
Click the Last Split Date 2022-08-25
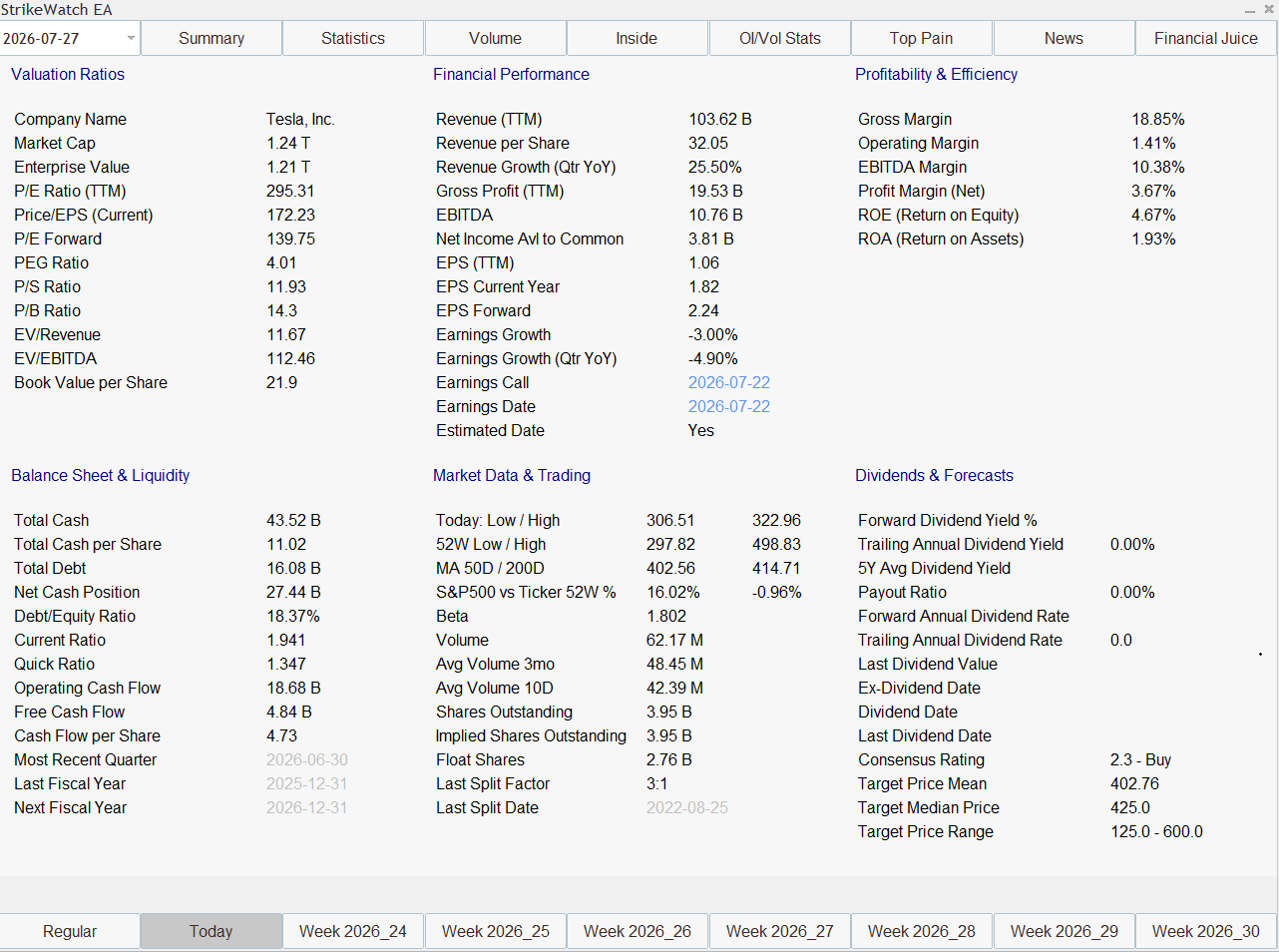click(x=687, y=808)
